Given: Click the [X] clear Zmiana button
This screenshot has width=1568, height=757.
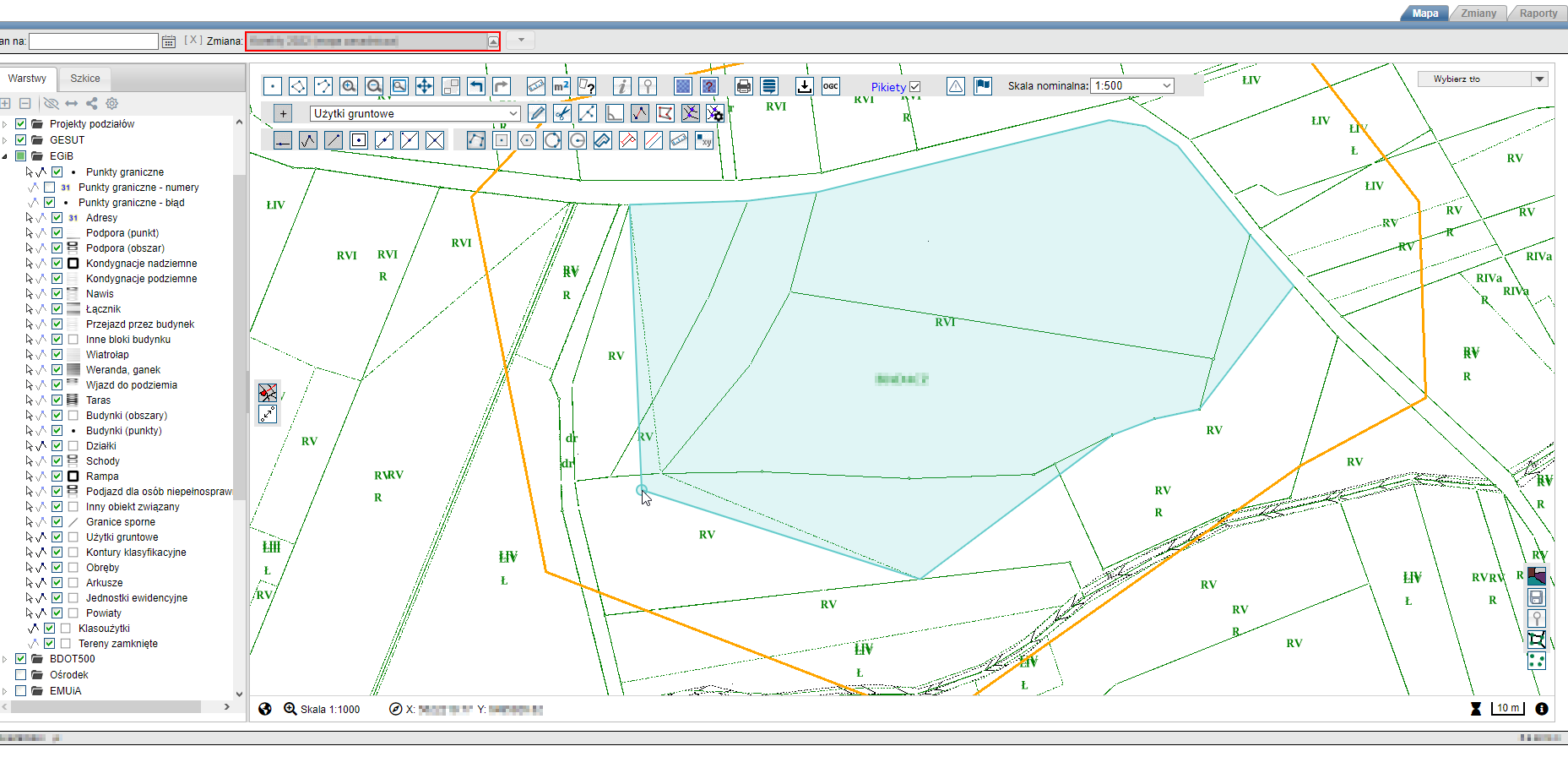Looking at the screenshot, I should 193,41.
